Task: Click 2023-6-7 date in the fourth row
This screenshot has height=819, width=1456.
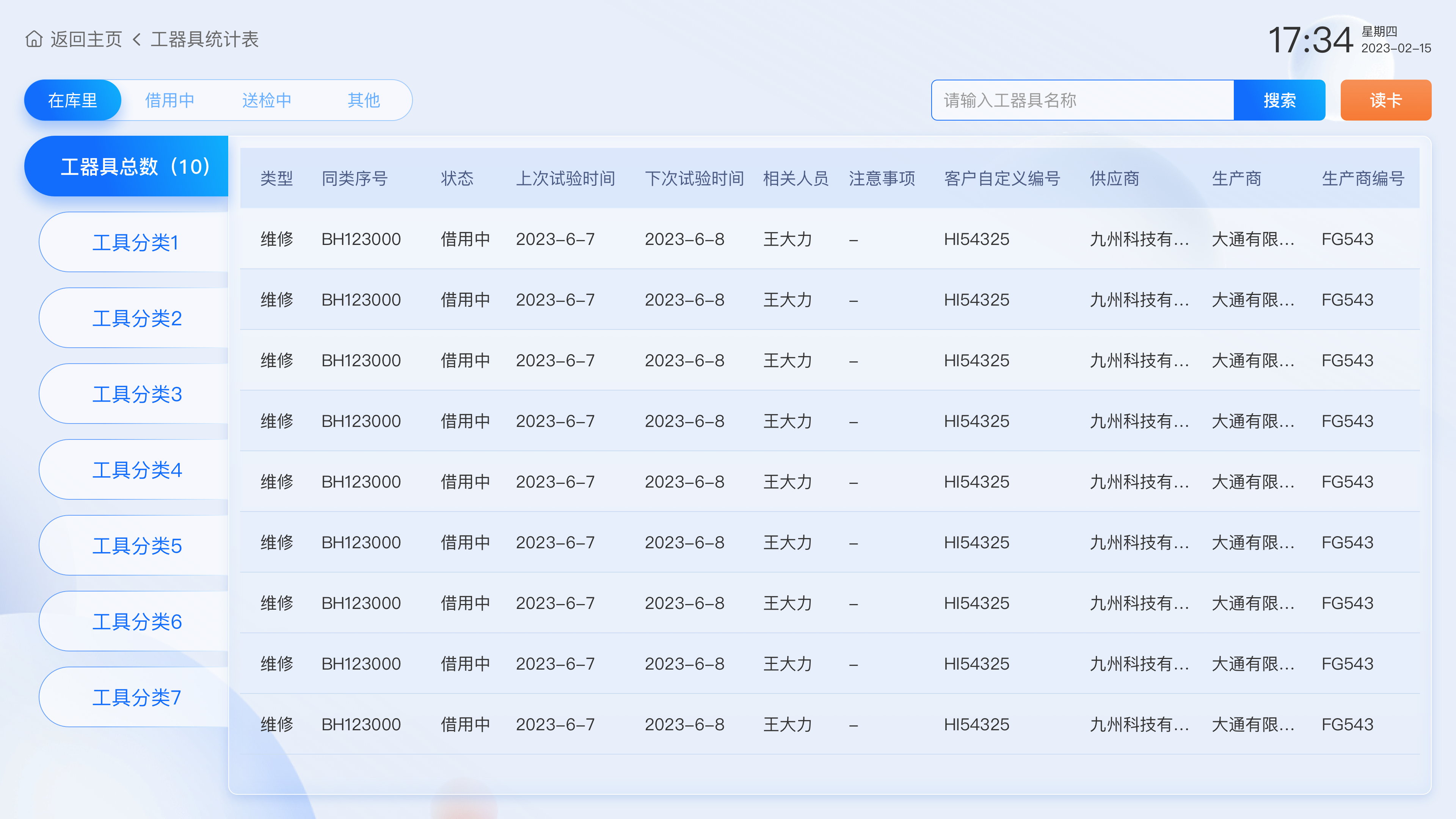Action: [555, 421]
